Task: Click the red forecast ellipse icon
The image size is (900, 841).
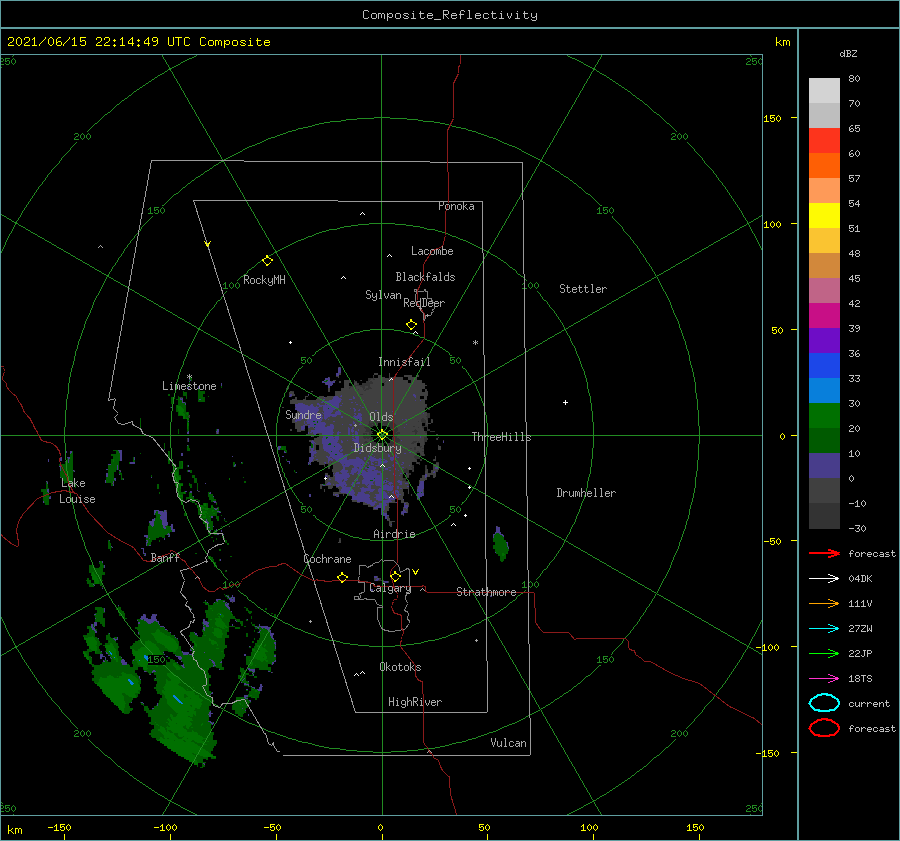Action: pos(824,728)
